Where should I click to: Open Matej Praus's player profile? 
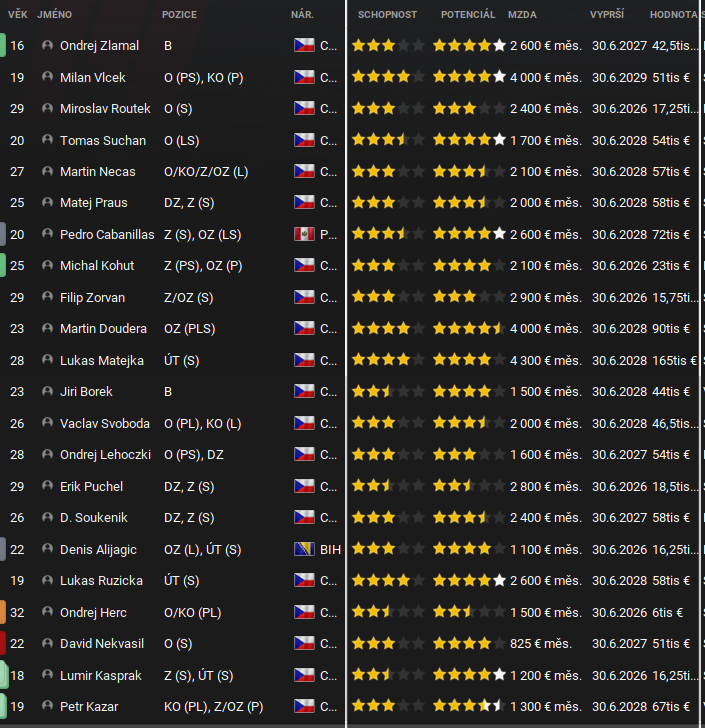94,203
